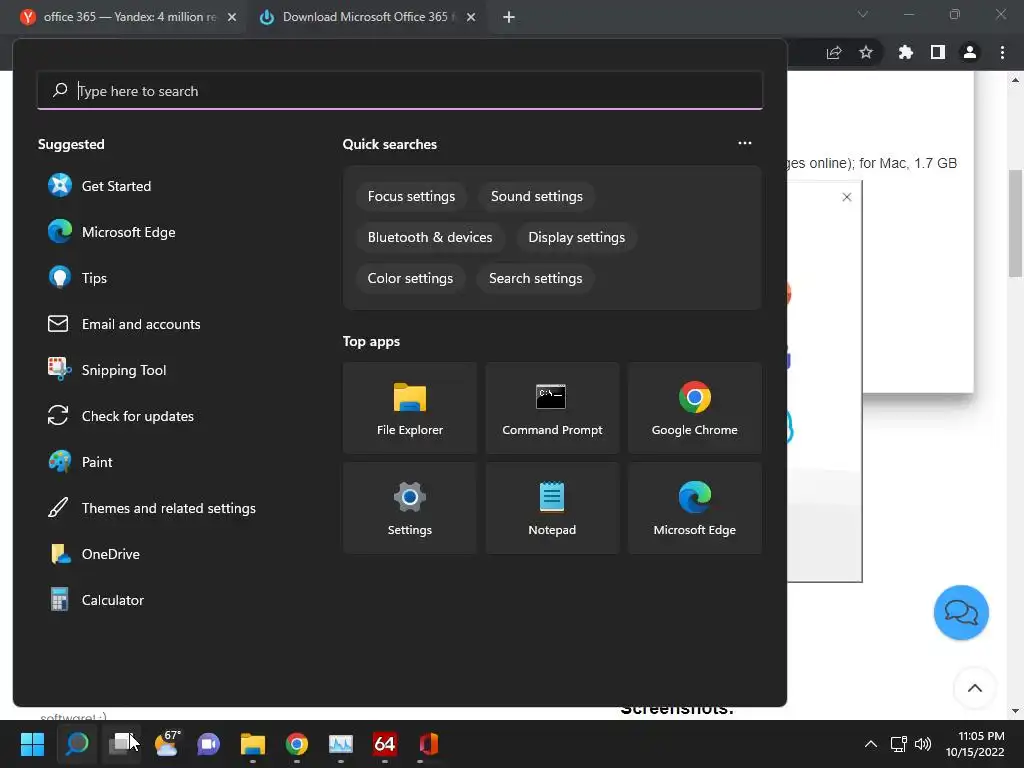Select Check for updates

[x=121, y=416]
